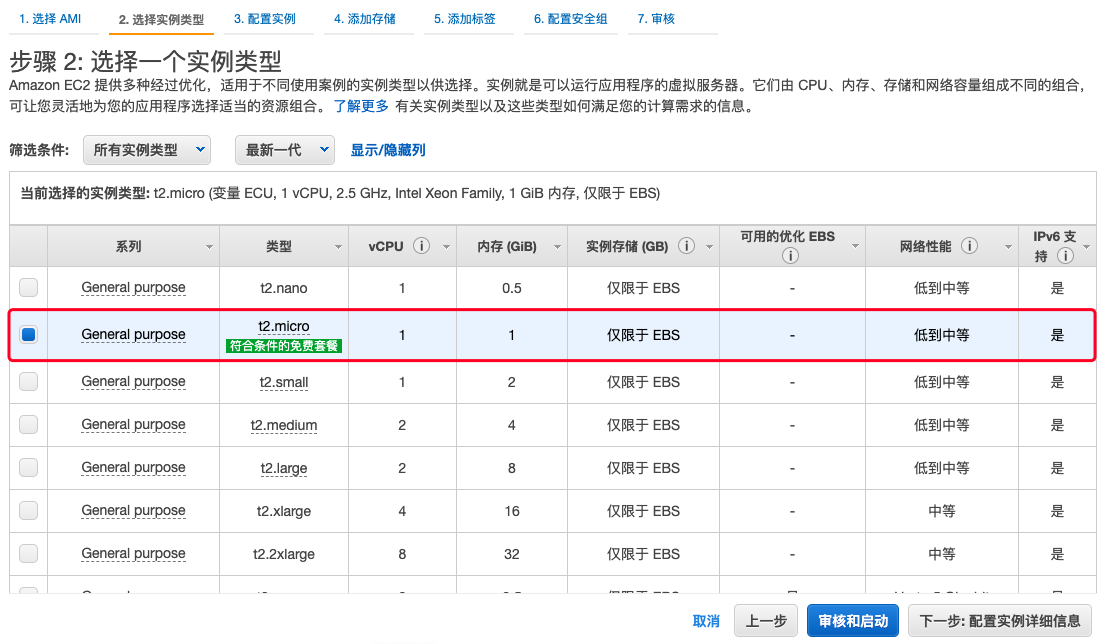
Task: Click 中等 network cell in t2.xlarge row
Action: [942, 511]
